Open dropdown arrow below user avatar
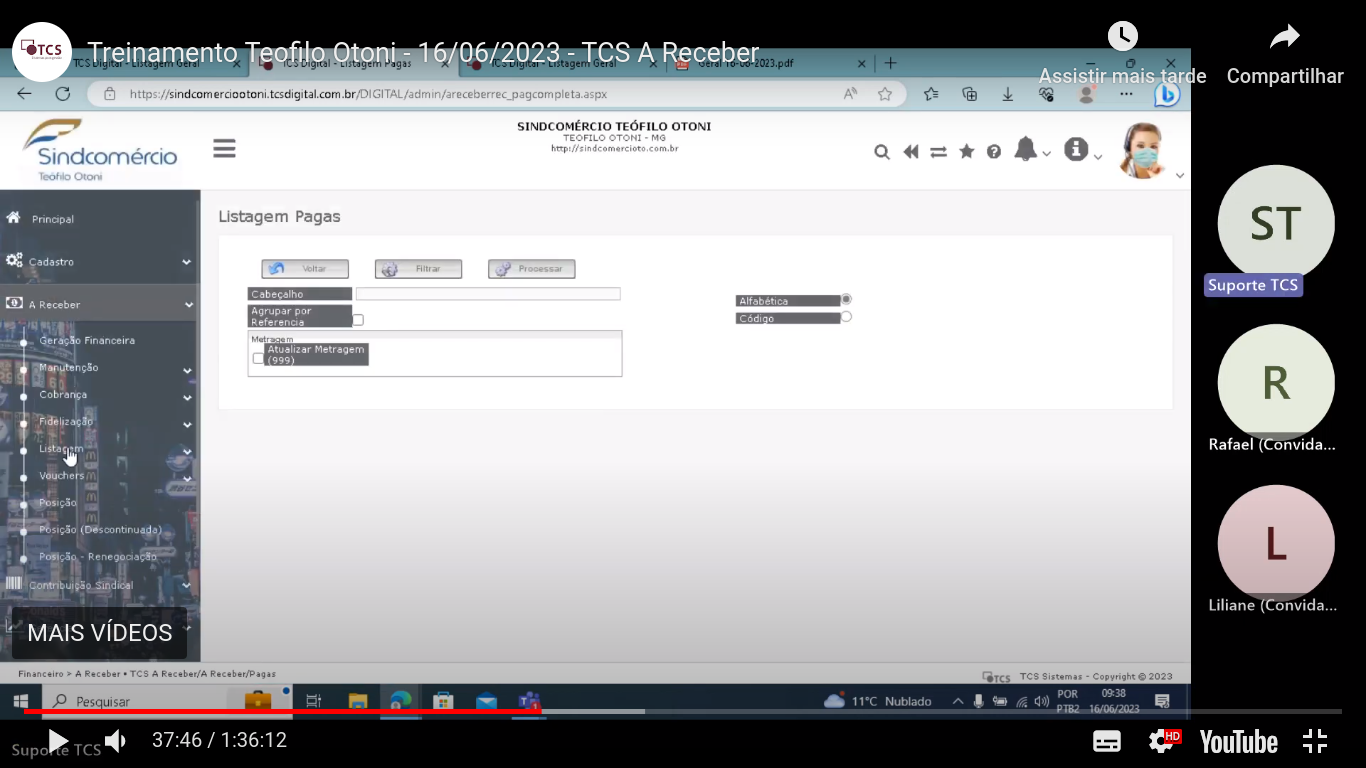Screen dimensions: 1366x768 [x=1180, y=176]
